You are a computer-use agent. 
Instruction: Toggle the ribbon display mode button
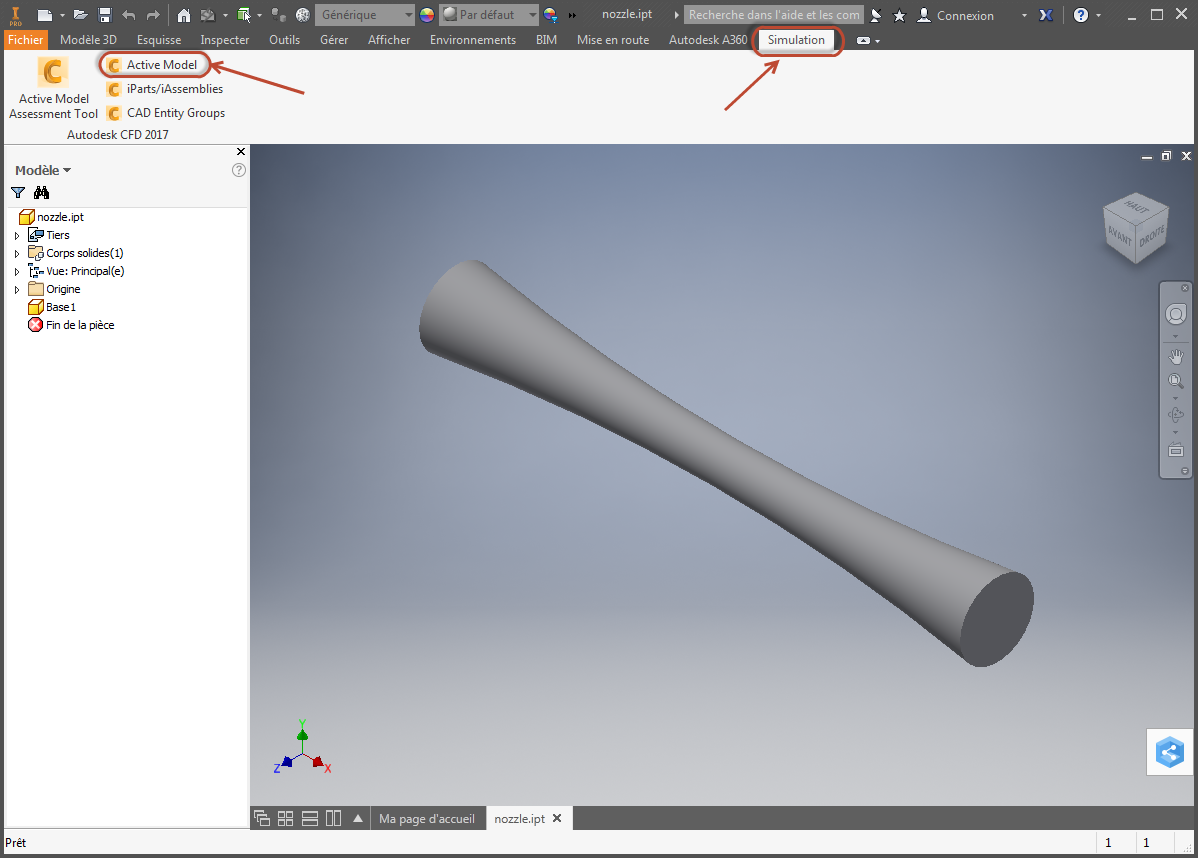(x=863, y=40)
